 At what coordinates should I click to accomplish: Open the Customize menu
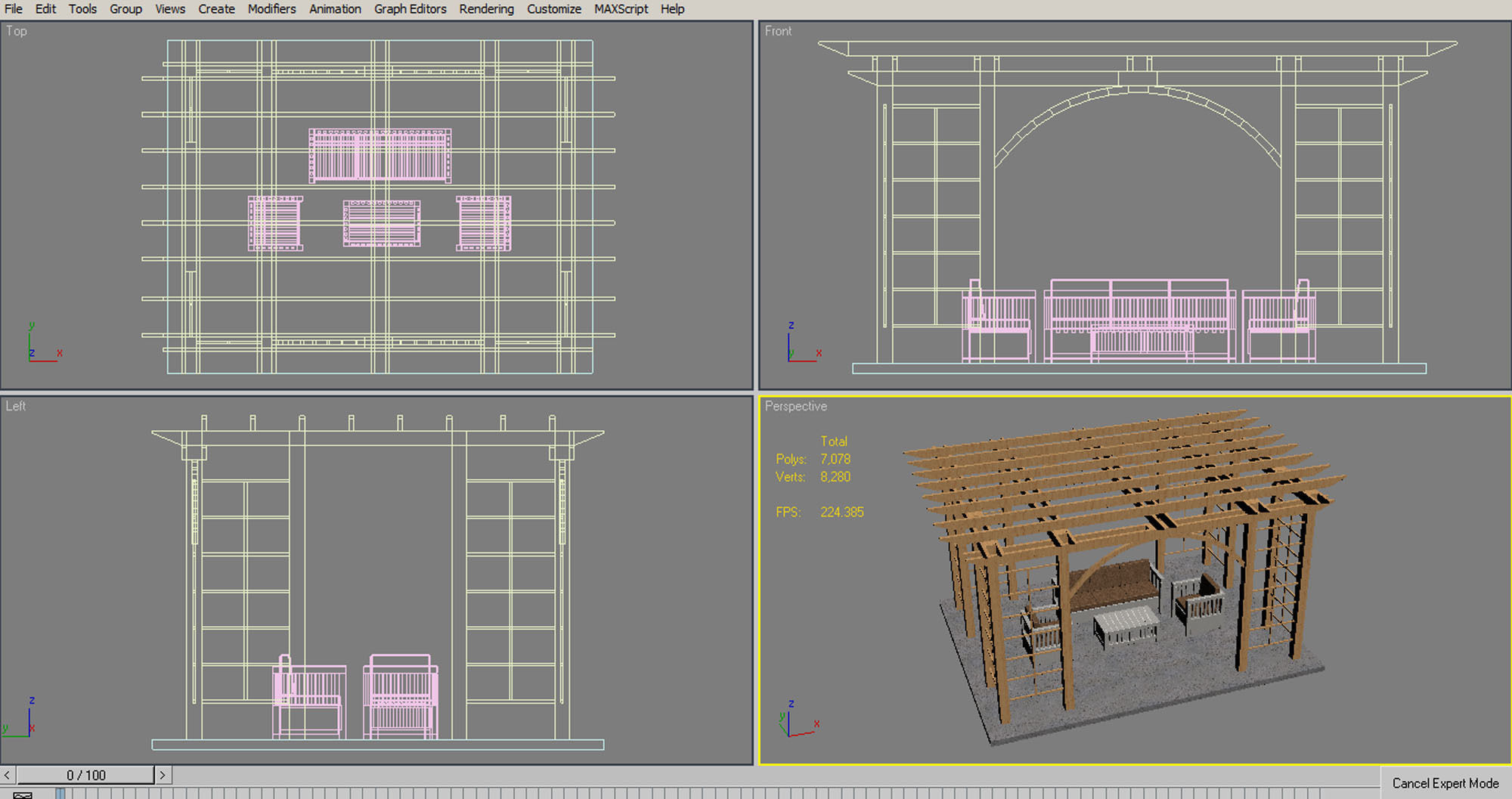pos(554,9)
